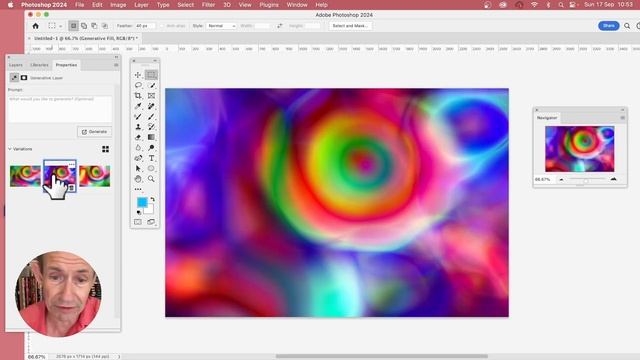Open the Style dropdown set to Normal
640x360 pixels.
pyautogui.click(x=221, y=26)
